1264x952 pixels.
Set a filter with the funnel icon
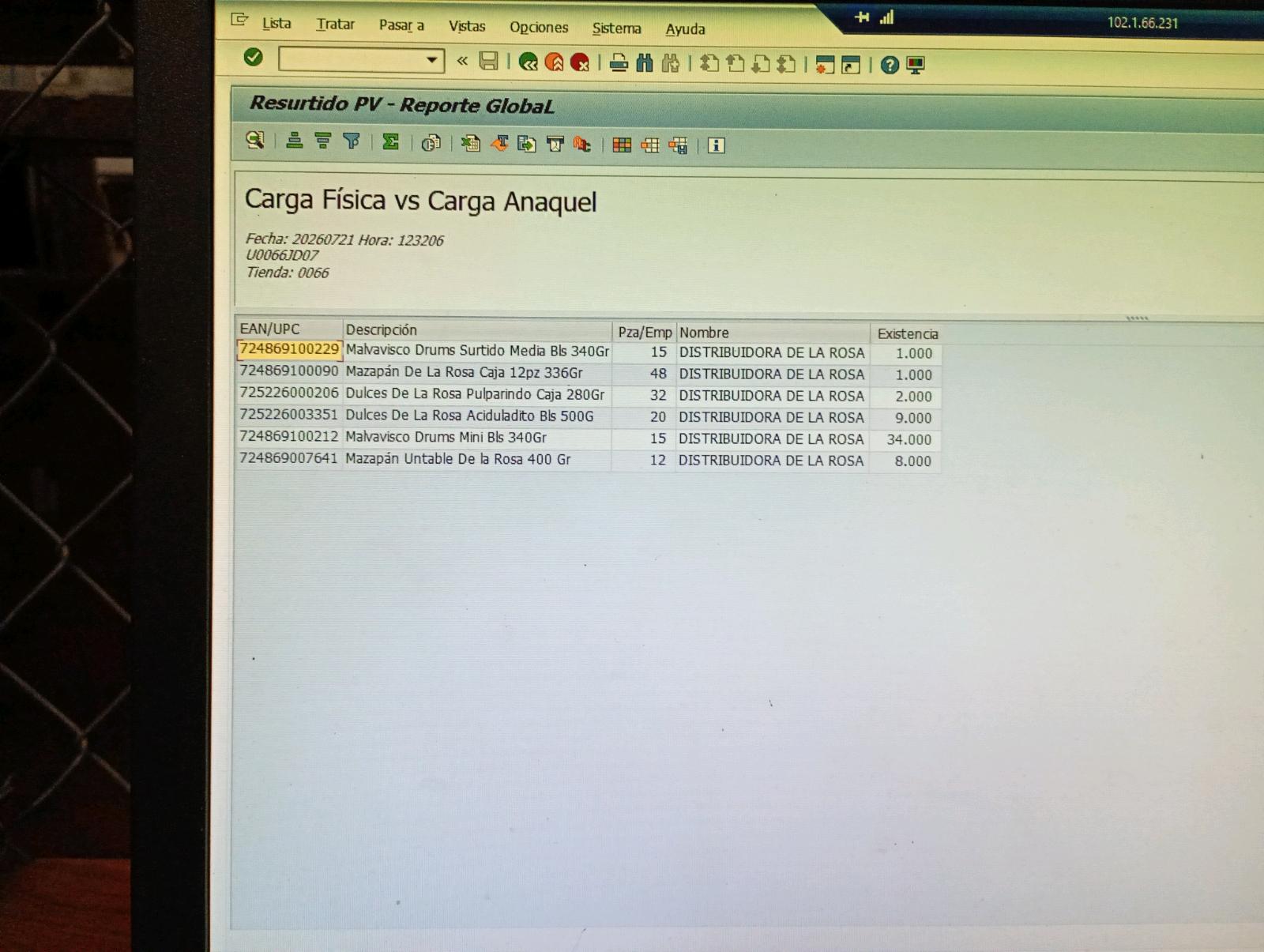click(x=352, y=141)
